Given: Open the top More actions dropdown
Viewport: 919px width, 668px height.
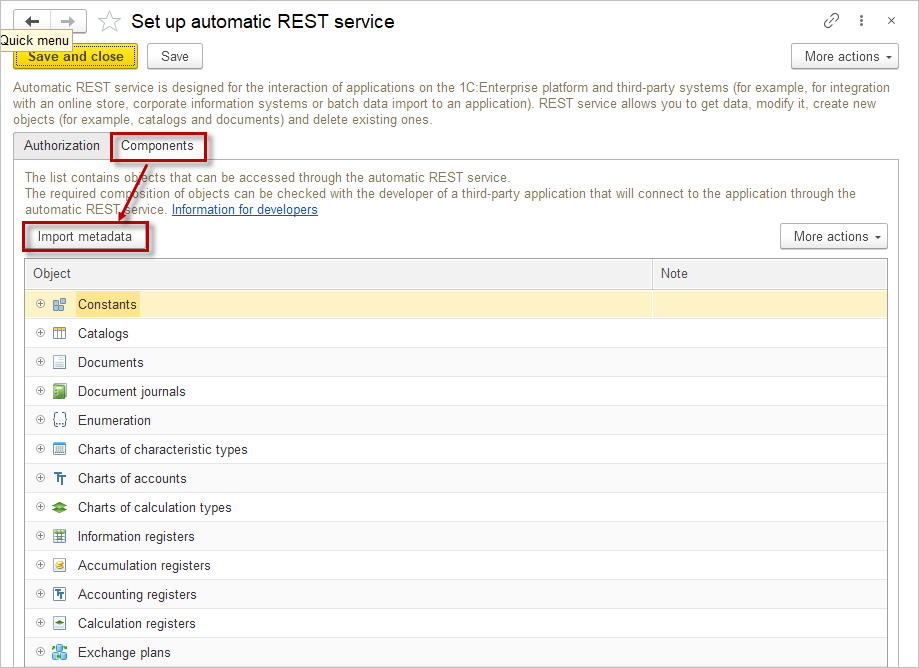Looking at the screenshot, I should coord(844,57).
